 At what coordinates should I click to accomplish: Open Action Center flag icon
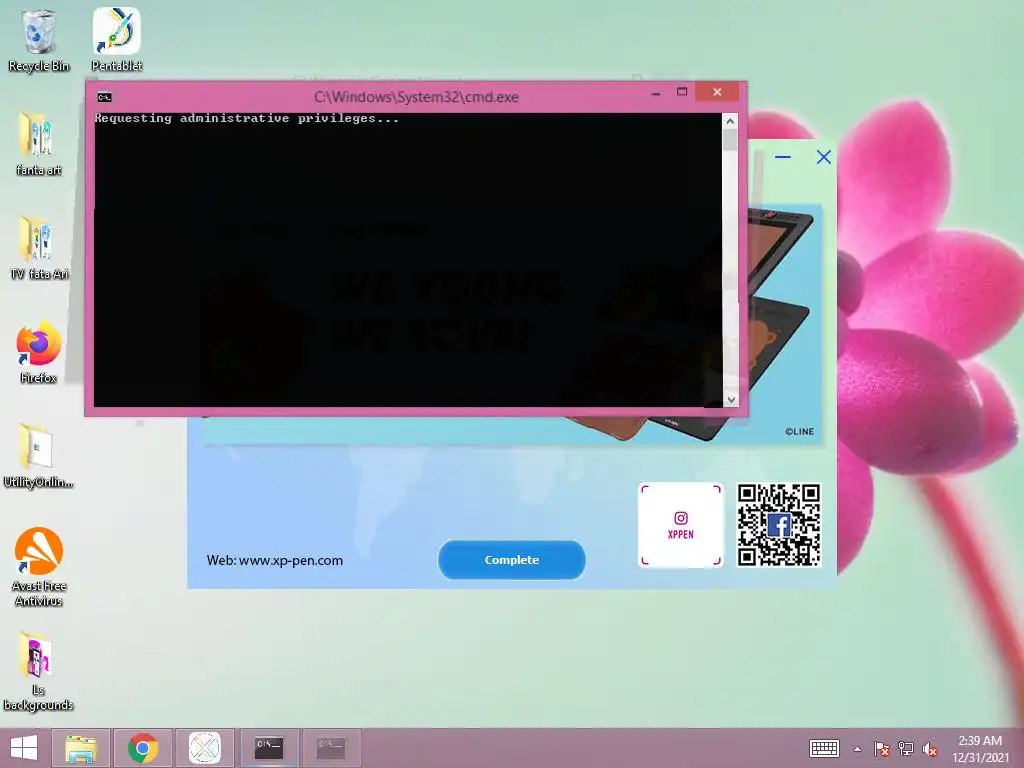coord(882,749)
